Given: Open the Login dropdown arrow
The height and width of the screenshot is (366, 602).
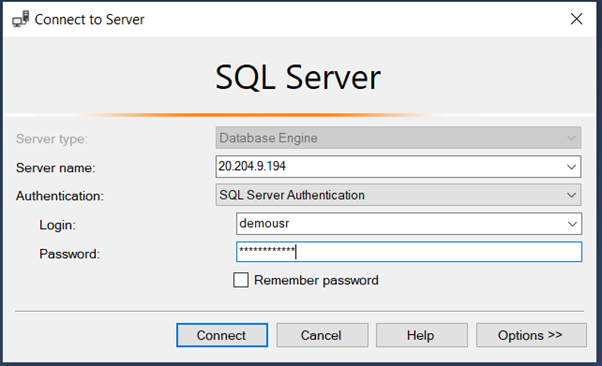Looking at the screenshot, I should (572, 224).
